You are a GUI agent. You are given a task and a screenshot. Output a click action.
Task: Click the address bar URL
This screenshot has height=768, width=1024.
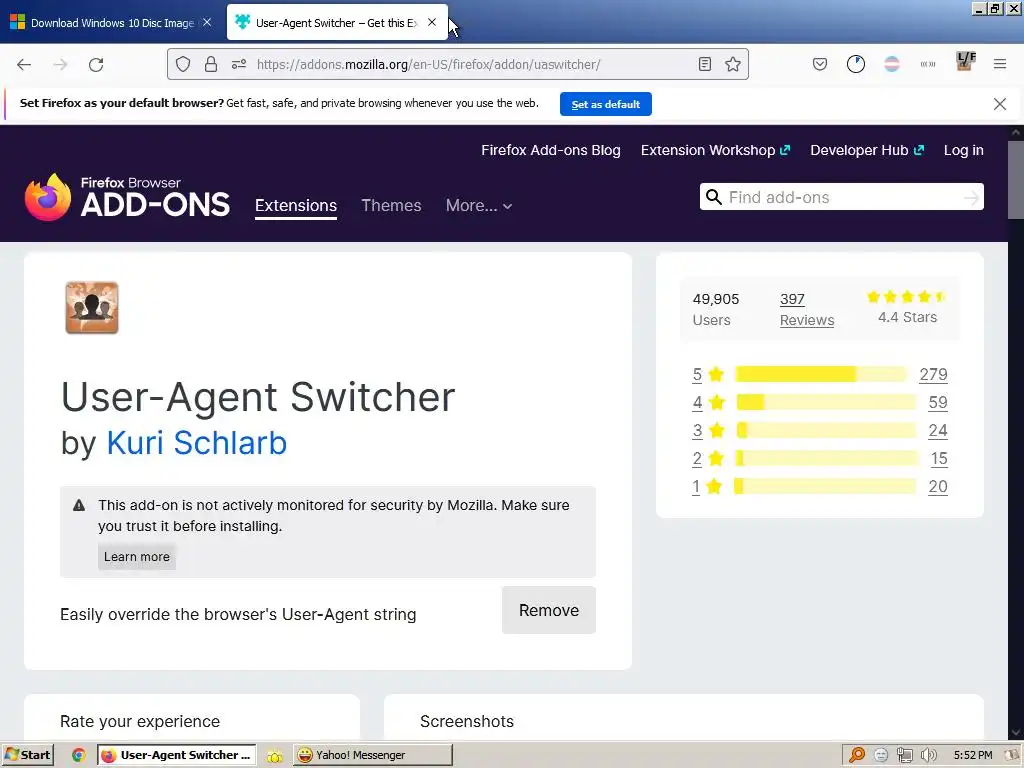(428, 64)
